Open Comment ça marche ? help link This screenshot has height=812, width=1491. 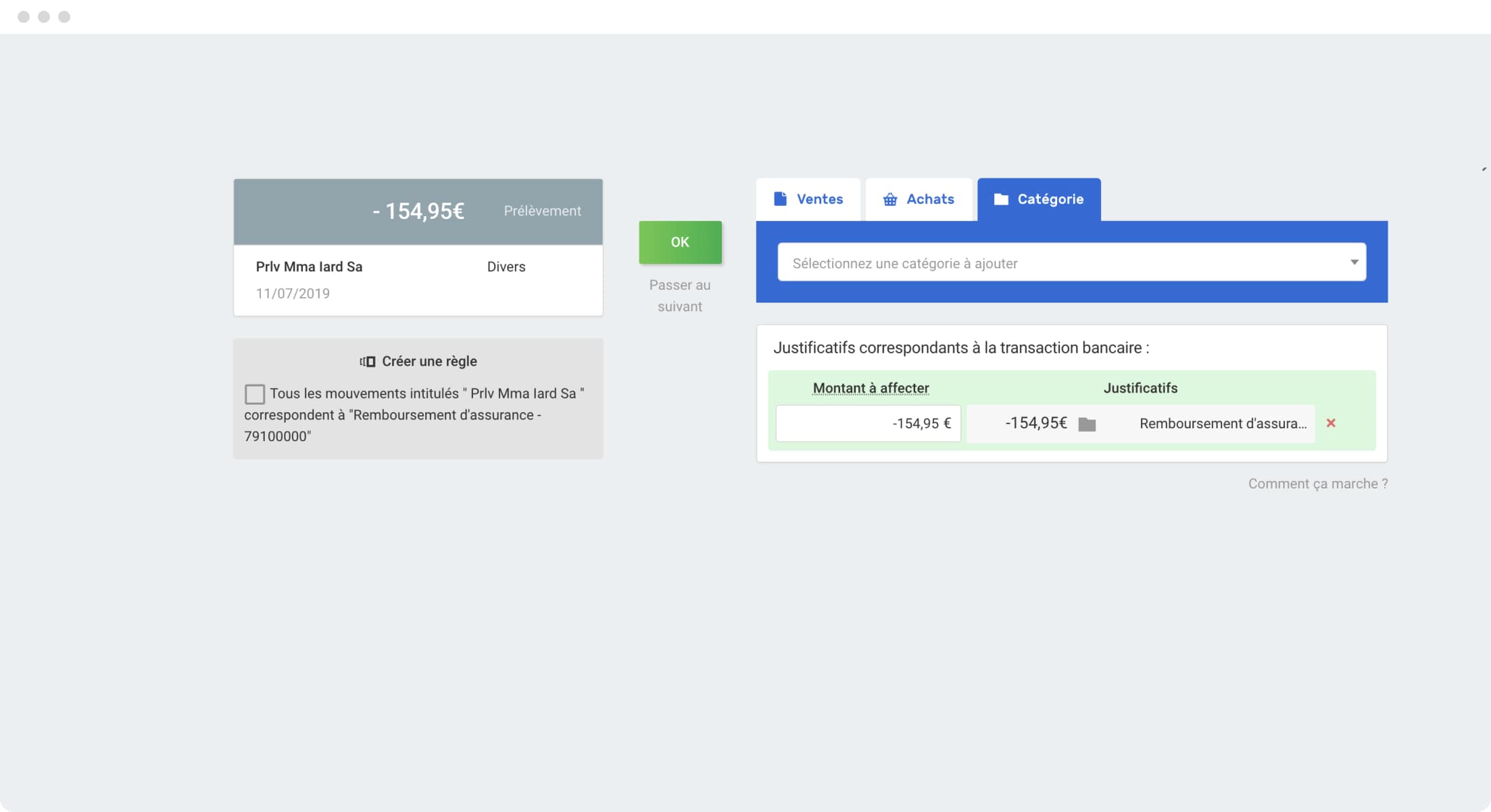tap(1317, 484)
